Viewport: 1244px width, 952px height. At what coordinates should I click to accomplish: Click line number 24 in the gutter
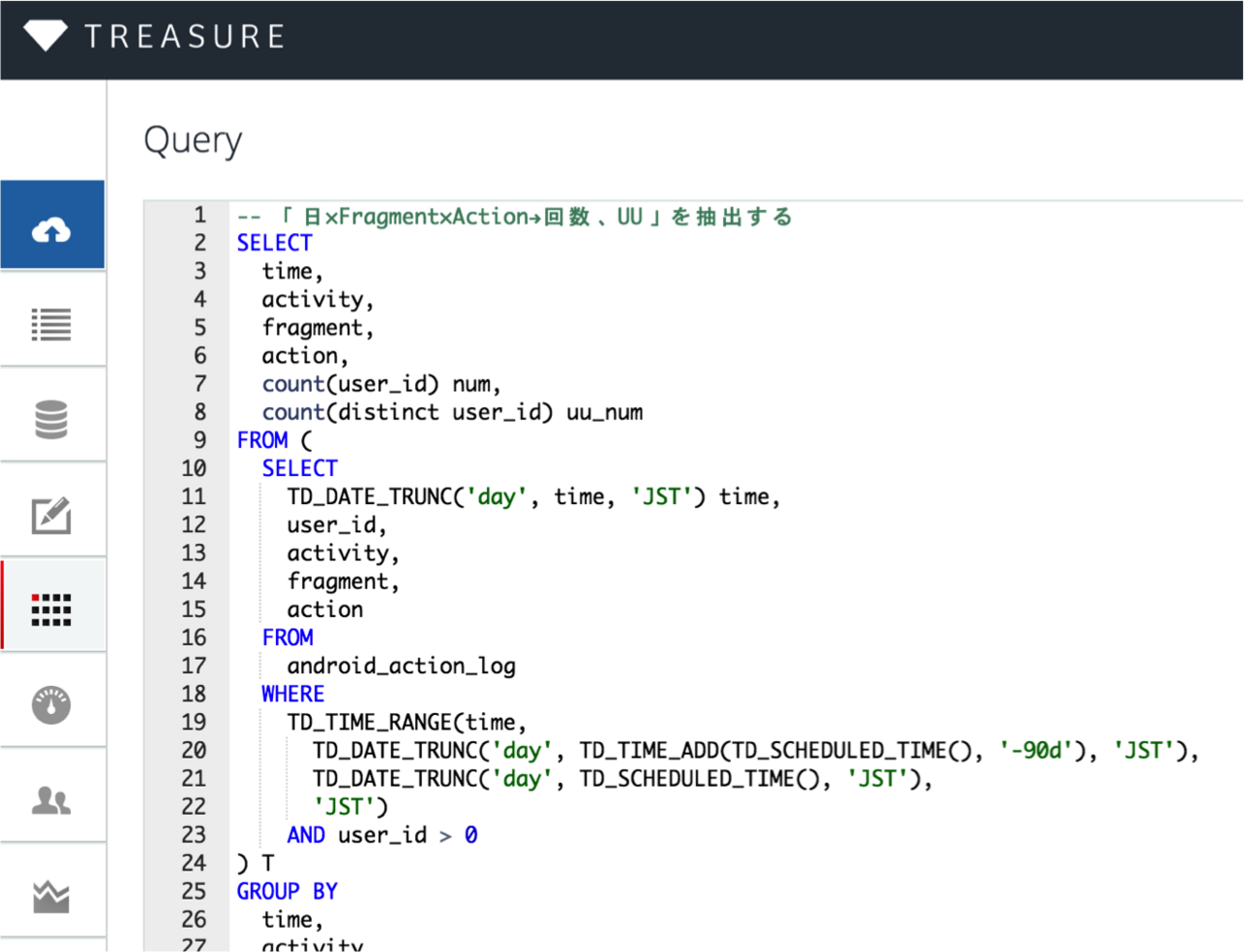(x=193, y=864)
